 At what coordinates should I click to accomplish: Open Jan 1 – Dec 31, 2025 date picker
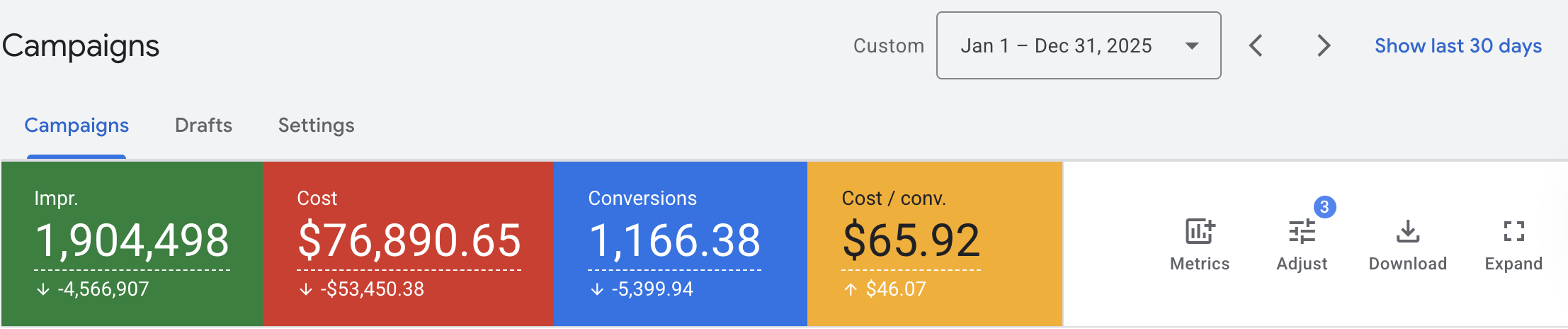1056,46
